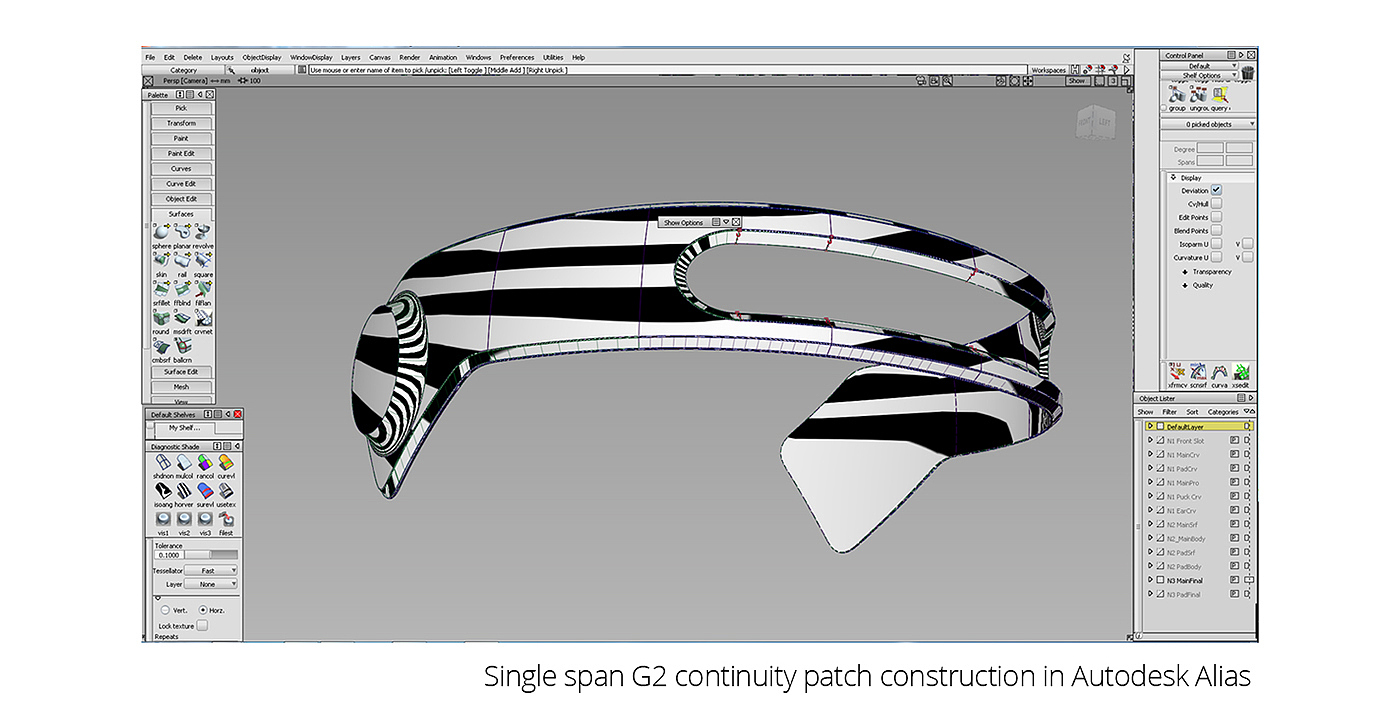This screenshot has width=1400, height=716.
Task: Activate the rail surface tool
Action: (x=182, y=261)
